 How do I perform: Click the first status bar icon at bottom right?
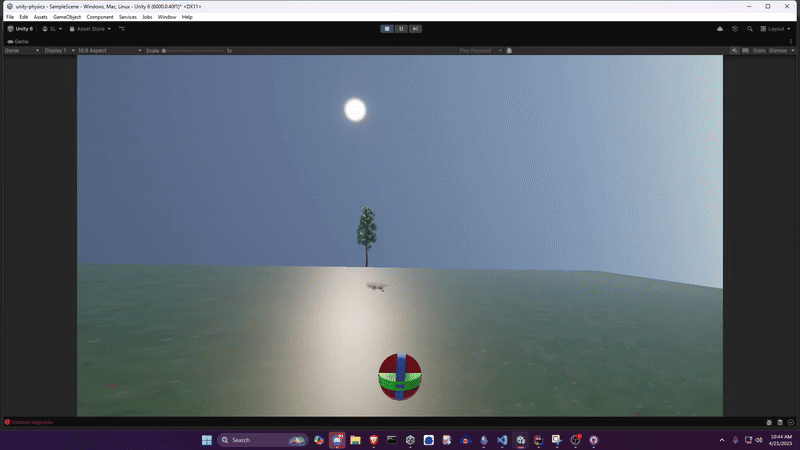click(x=769, y=422)
